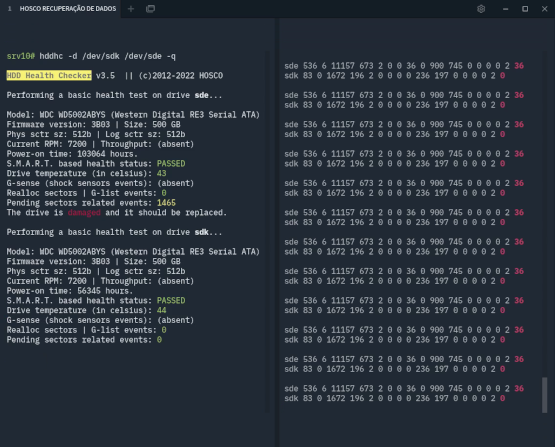Click the command line 'hddhc -d /dev/sdk /dev/sde -q'
The width and height of the screenshot is (555, 447).
107,56
